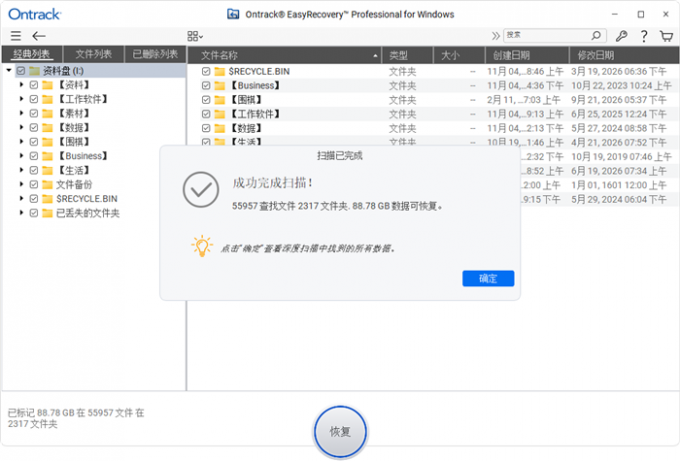Click 【围棋】 row name in file list
Viewport: 680px width, 461px height.
245,100
